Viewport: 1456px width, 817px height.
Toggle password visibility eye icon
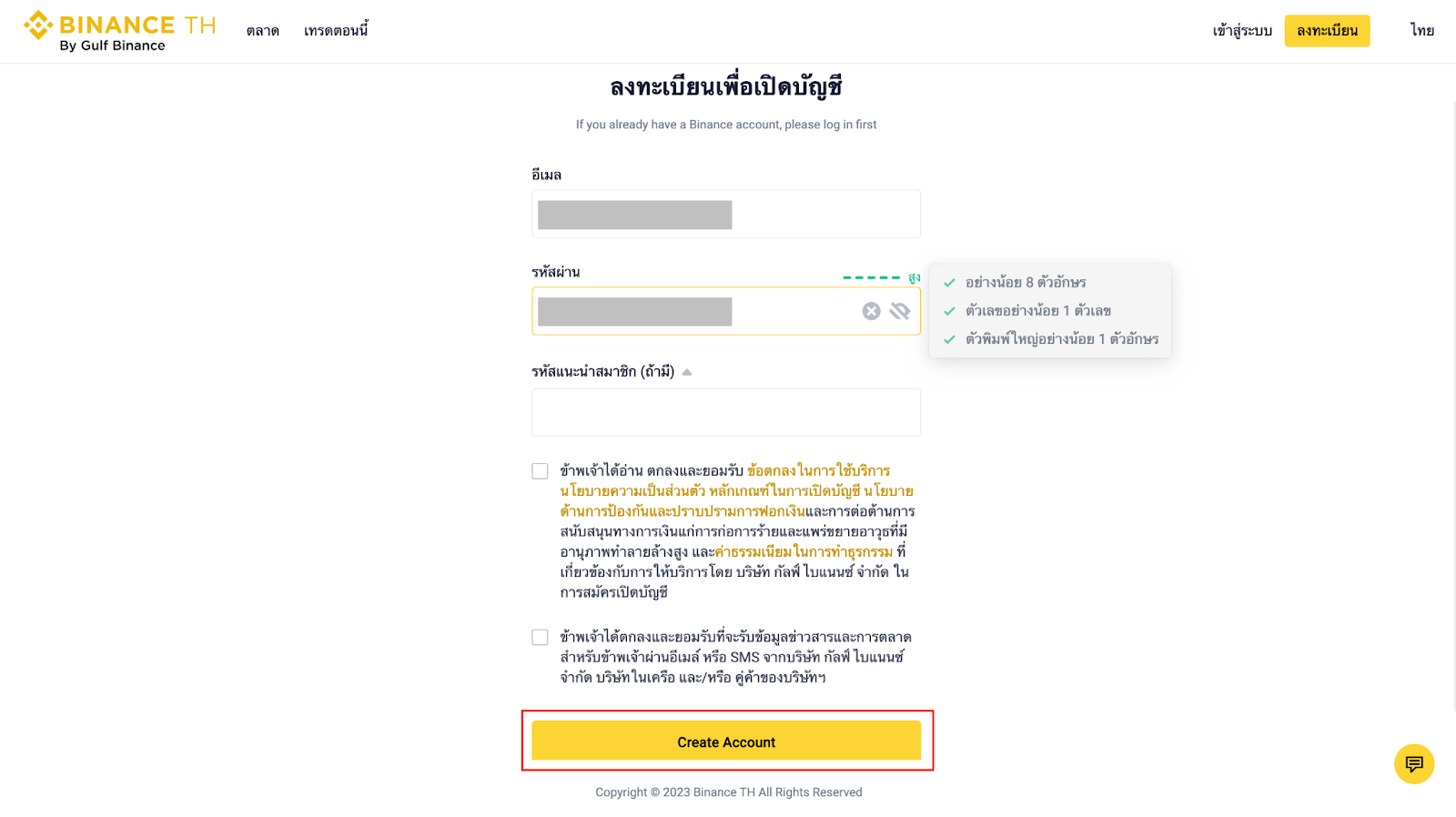click(900, 311)
